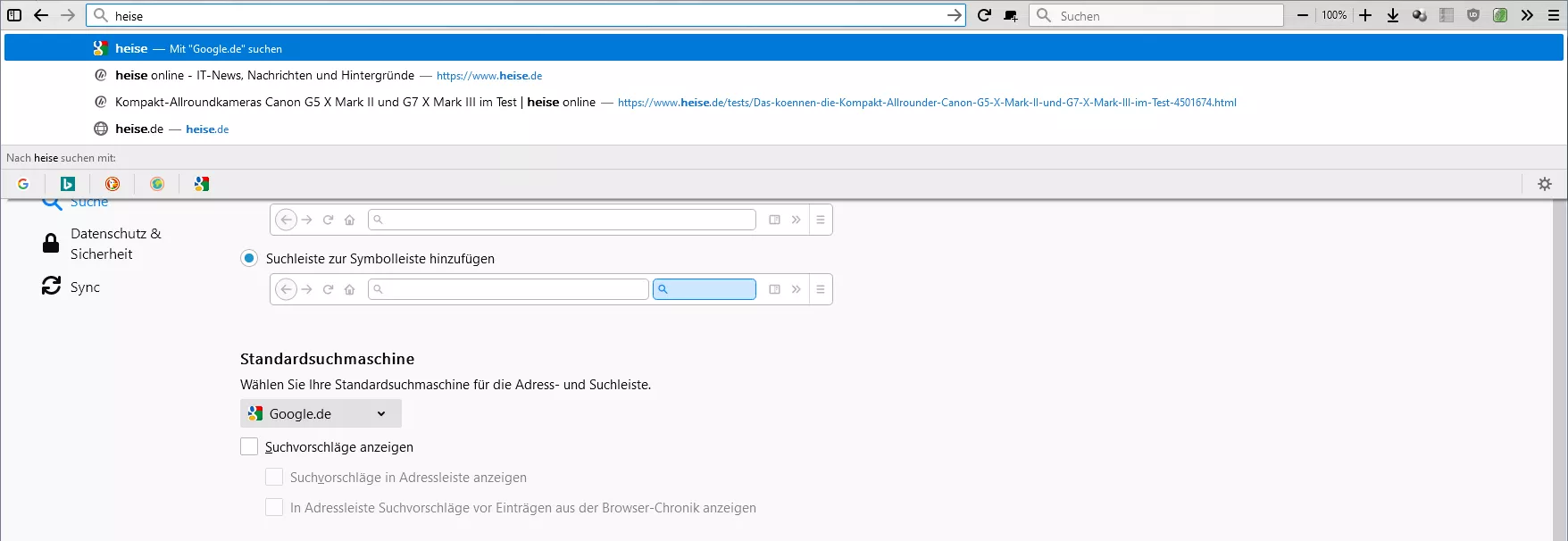
Task: Click the address bar go arrow
Action: [x=954, y=15]
